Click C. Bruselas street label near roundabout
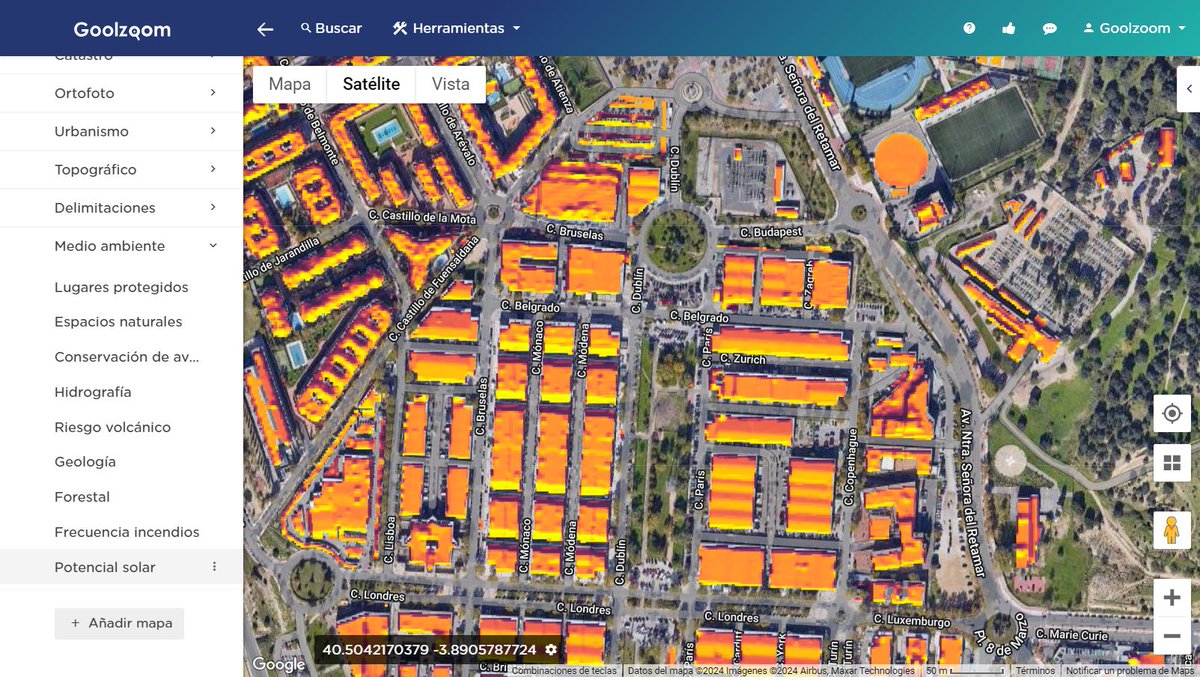This screenshot has height=677, width=1200. tap(575, 233)
